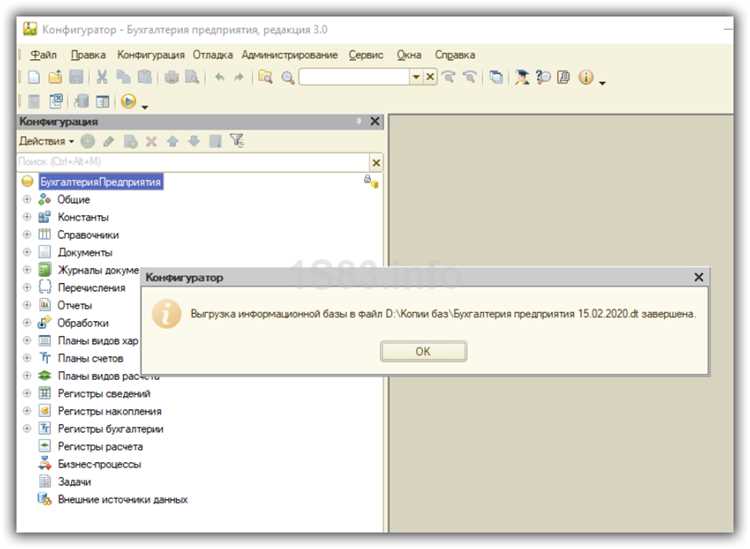This screenshot has width=750, height=549.
Task: Select the Задачи tree item
Action: coord(74,482)
